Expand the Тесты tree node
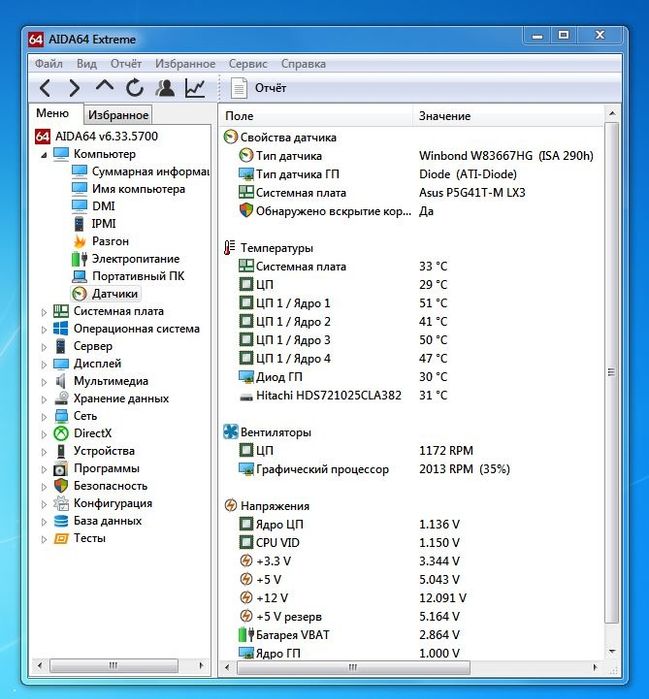 click(44, 539)
